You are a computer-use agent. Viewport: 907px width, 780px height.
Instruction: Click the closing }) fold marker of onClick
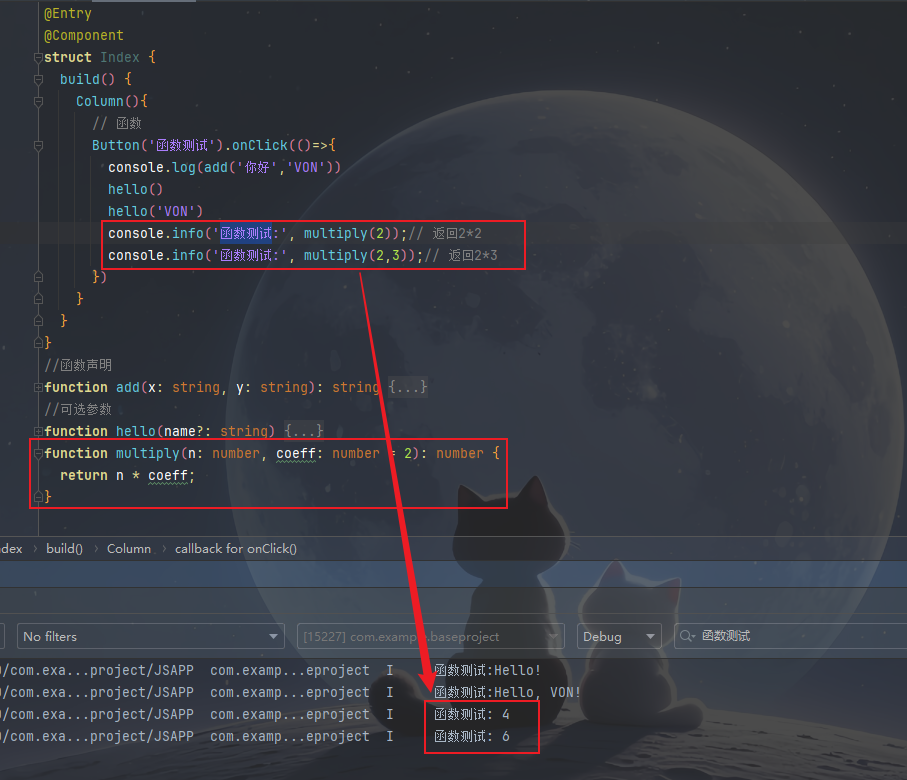tap(38, 277)
